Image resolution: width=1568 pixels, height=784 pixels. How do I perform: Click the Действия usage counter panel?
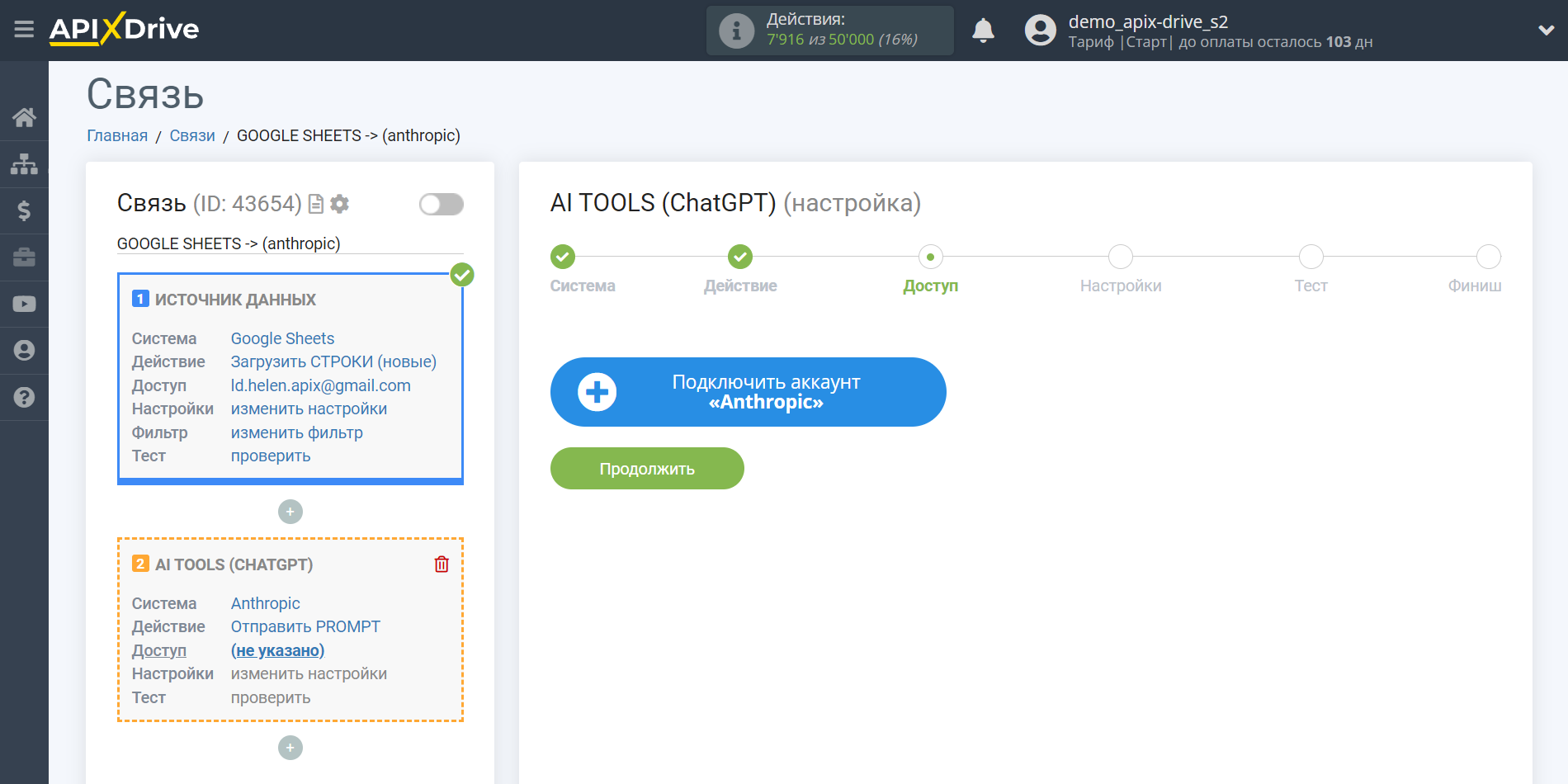click(829, 31)
